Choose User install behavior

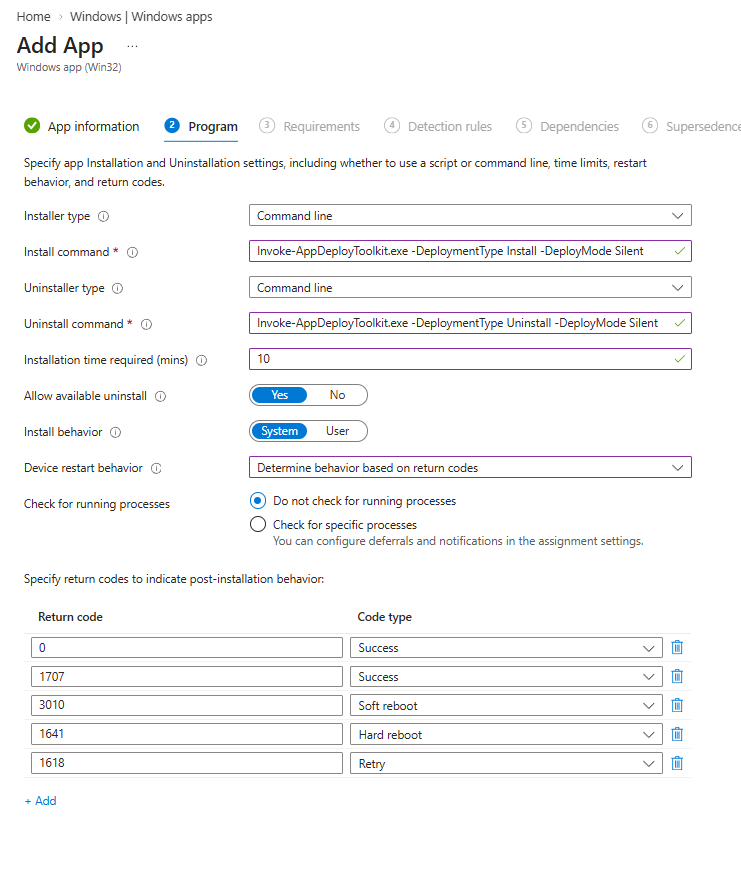pos(337,431)
